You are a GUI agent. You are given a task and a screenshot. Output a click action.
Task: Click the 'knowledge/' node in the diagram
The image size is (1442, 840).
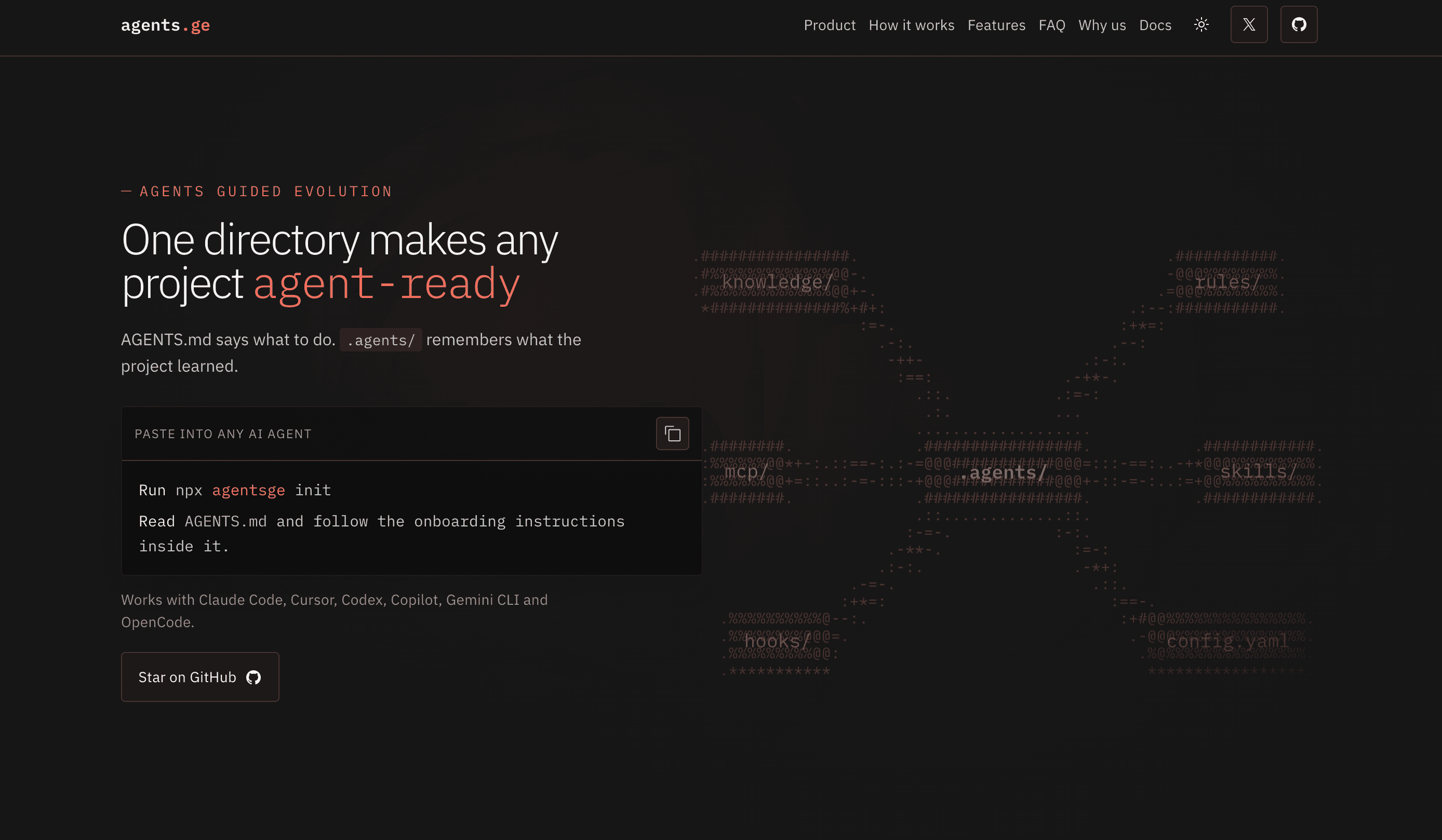point(777,282)
